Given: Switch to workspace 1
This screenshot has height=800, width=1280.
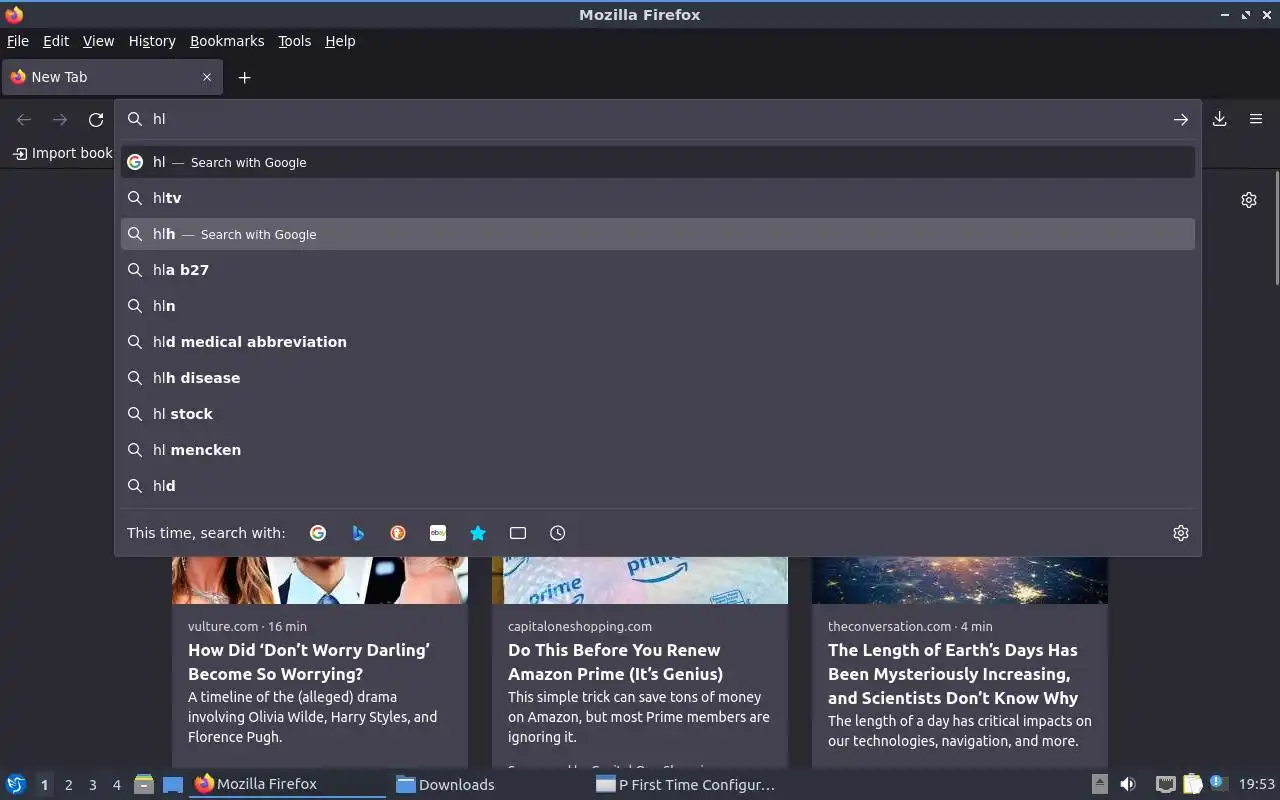Looking at the screenshot, I should [44, 785].
